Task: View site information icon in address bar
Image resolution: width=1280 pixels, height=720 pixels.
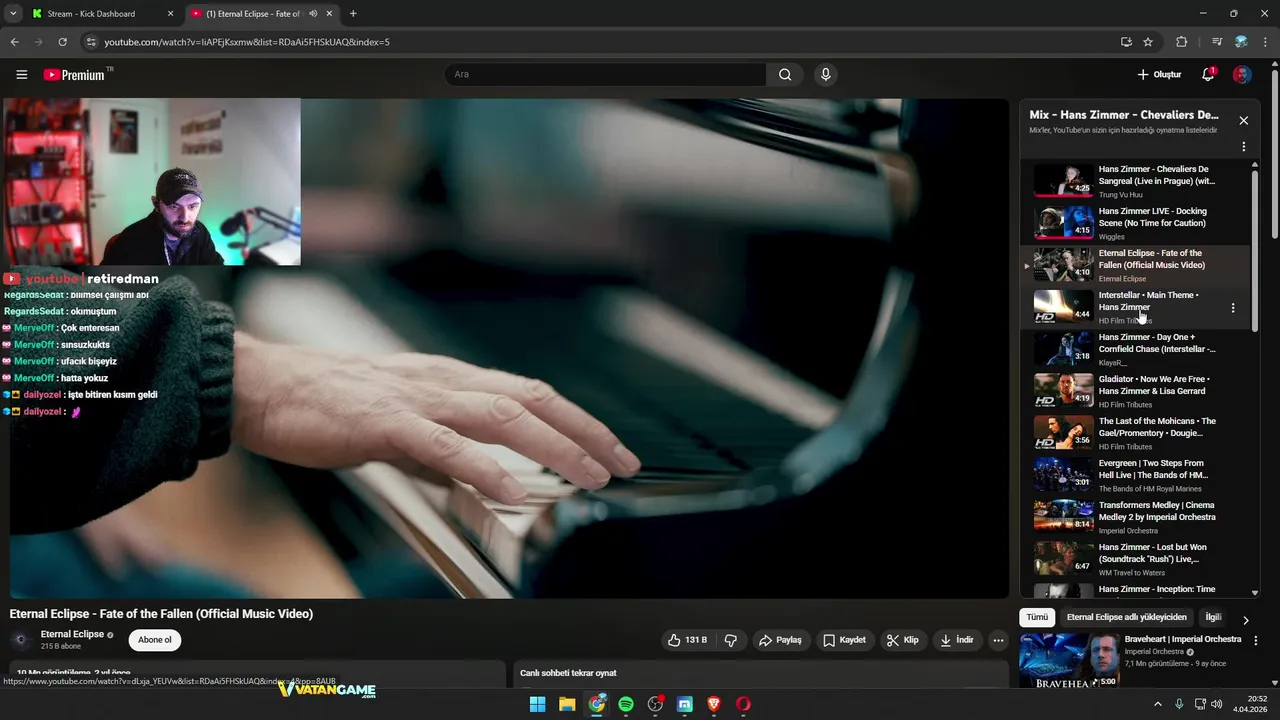Action: [x=91, y=42]
